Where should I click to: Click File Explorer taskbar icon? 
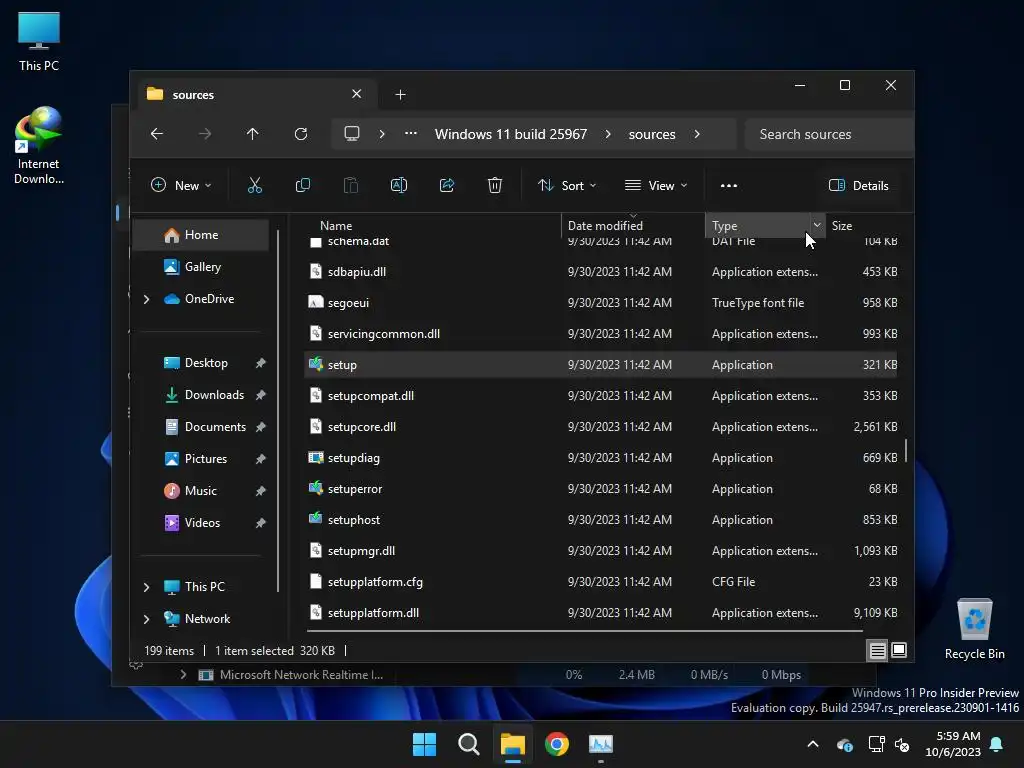point(513,744)
